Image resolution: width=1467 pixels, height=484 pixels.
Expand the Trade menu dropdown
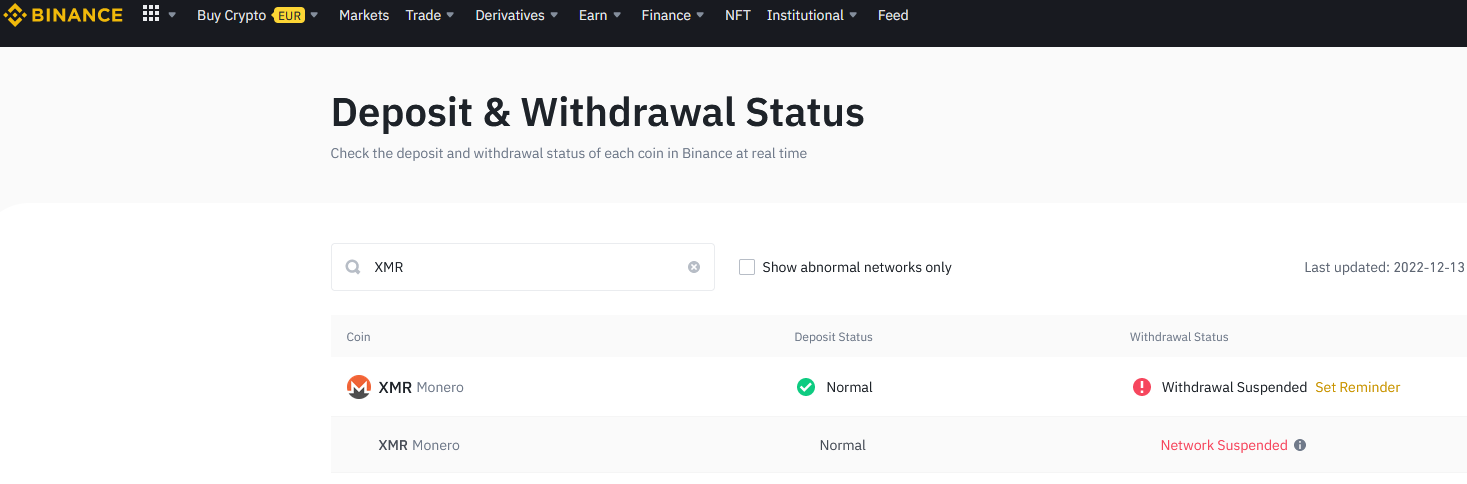click(430, 15)
